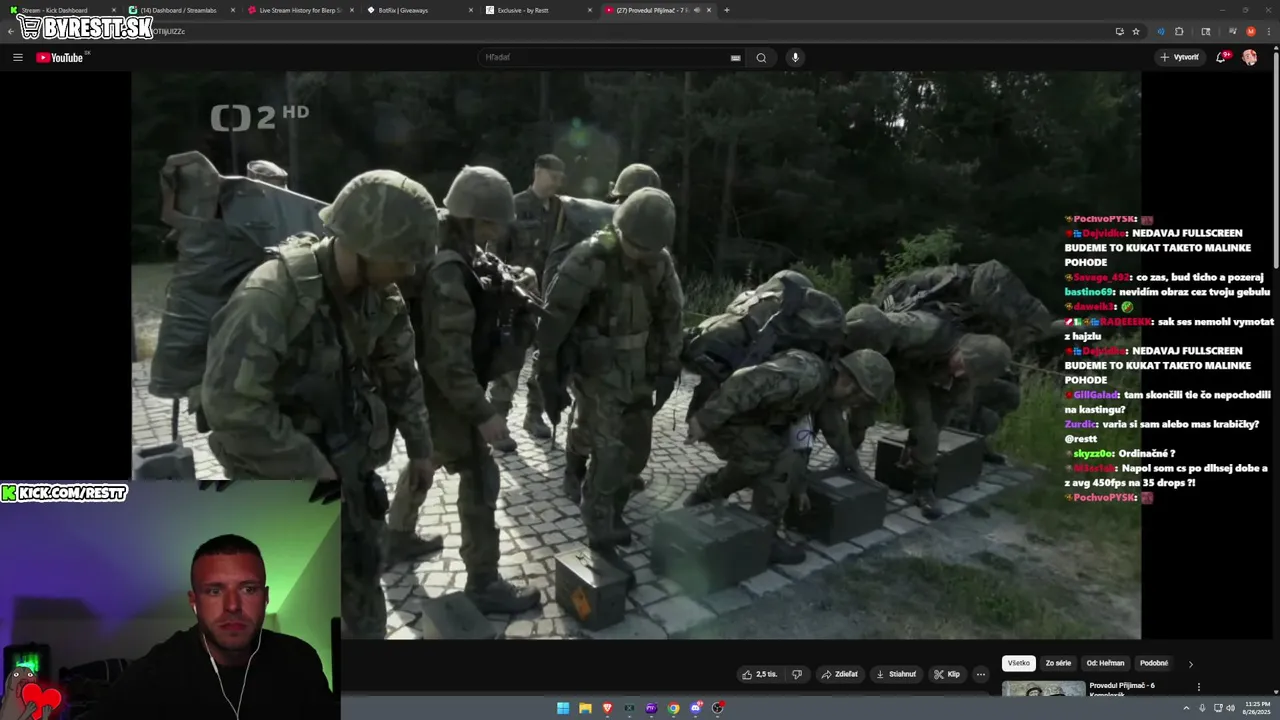Open microphone tray icon
Image resolution: width=1280 pixels, height=720 pixels.
click(x=1202, y=708)
